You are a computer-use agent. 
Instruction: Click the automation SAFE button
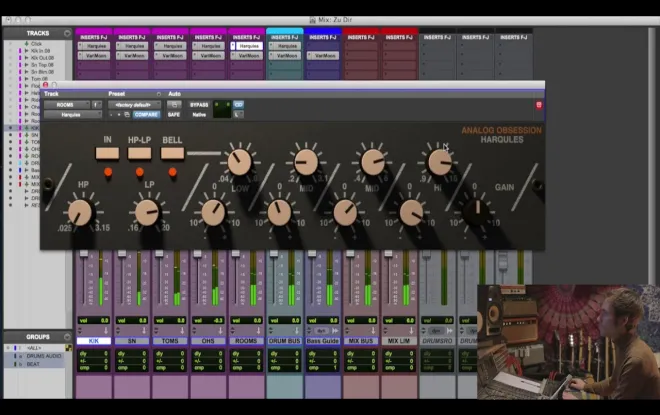tap(173, 114)
